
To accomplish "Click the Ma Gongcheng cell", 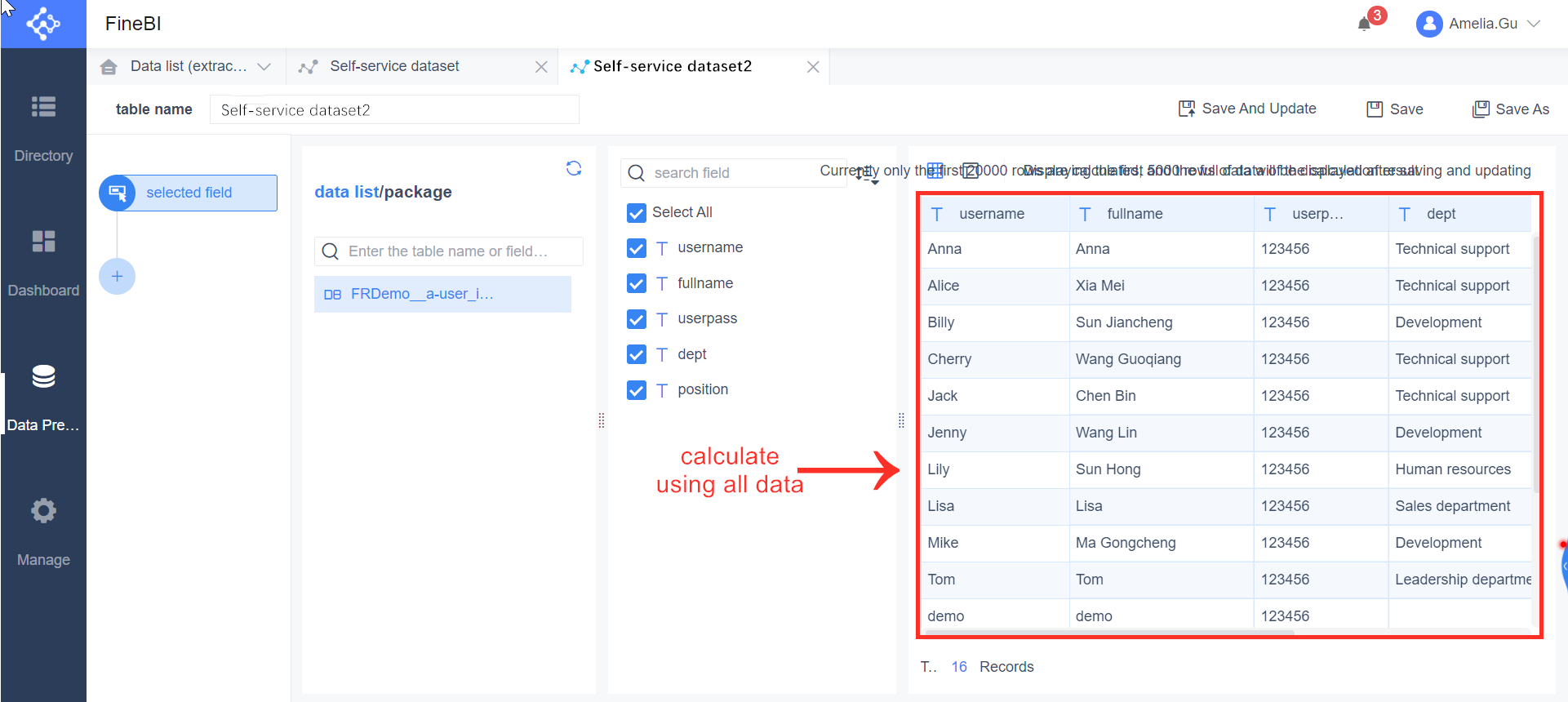I will pyautogui.click(x=1162, y=543).
